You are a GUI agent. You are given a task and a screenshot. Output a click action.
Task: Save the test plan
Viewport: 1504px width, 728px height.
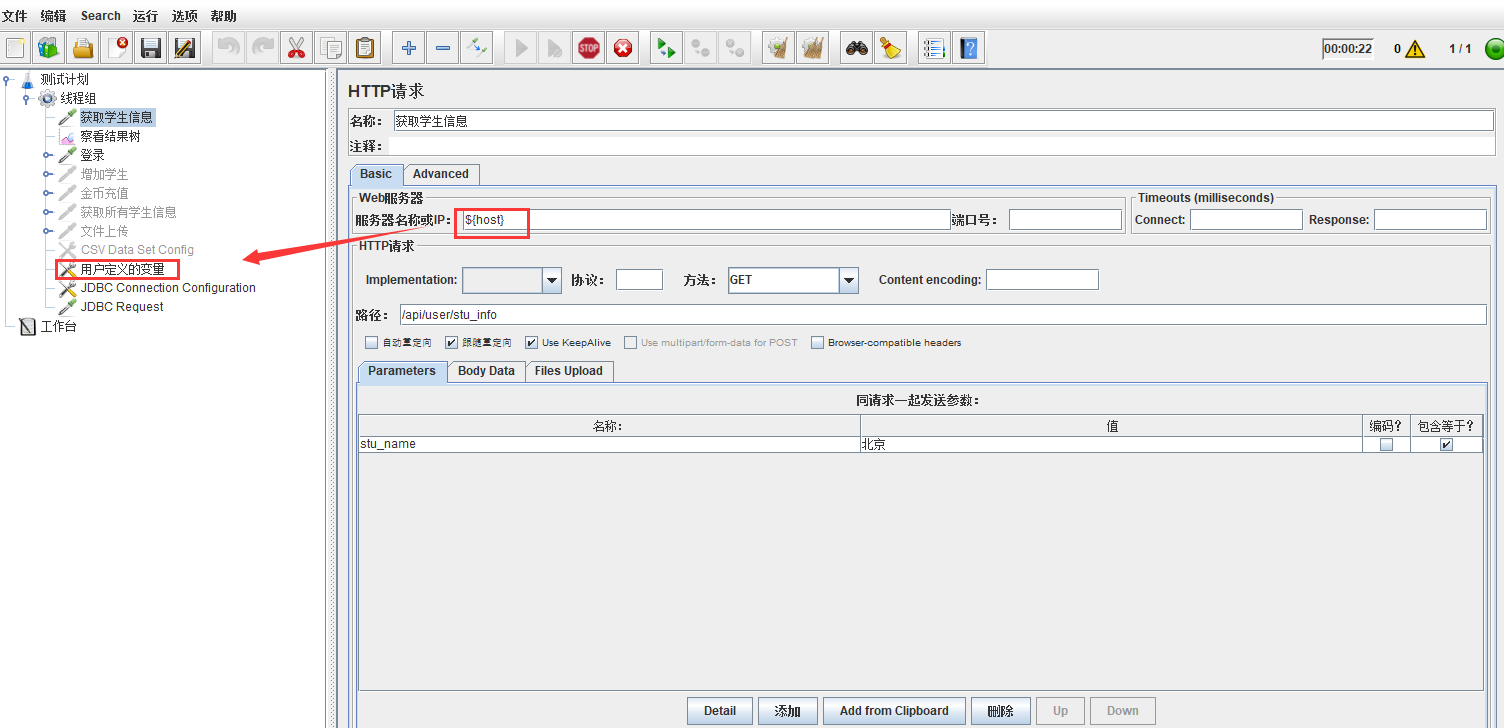pos(151,47)
